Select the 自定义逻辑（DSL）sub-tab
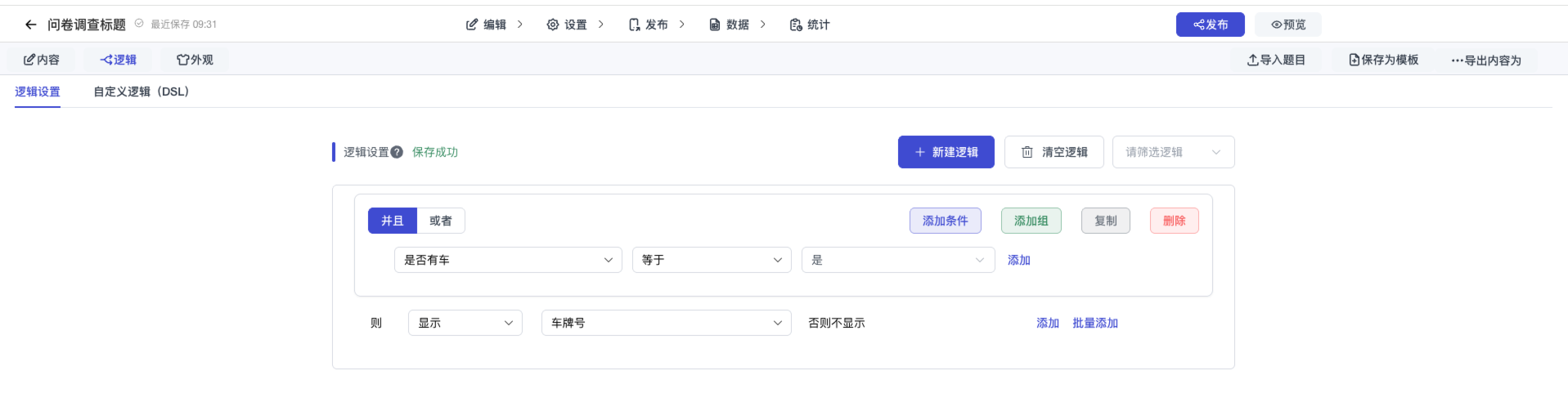Viewport: 1568px width, 420px height. [x=142, y=92]
